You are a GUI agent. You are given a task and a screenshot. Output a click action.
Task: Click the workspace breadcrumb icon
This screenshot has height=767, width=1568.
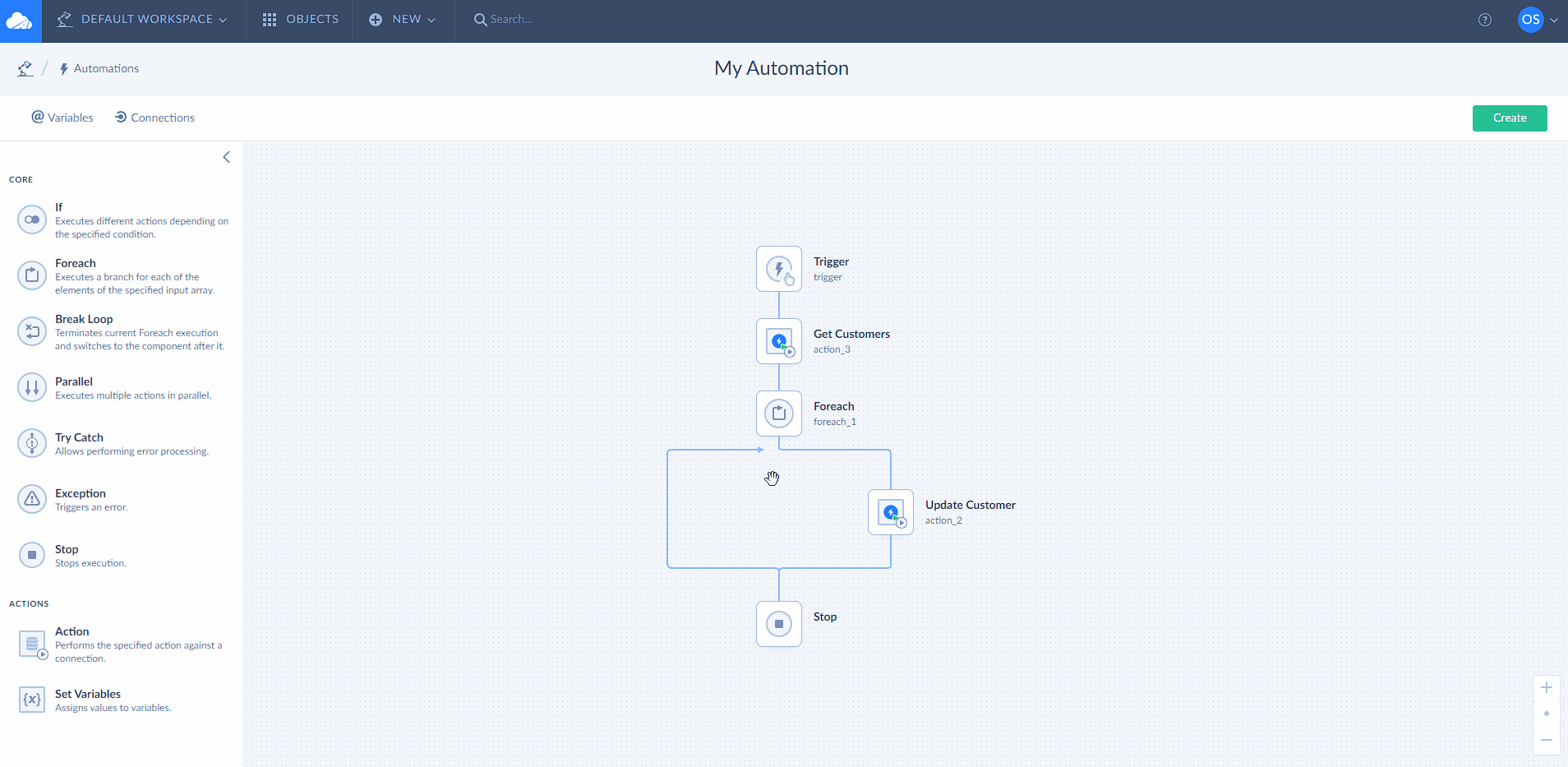[x=25, y=68]
